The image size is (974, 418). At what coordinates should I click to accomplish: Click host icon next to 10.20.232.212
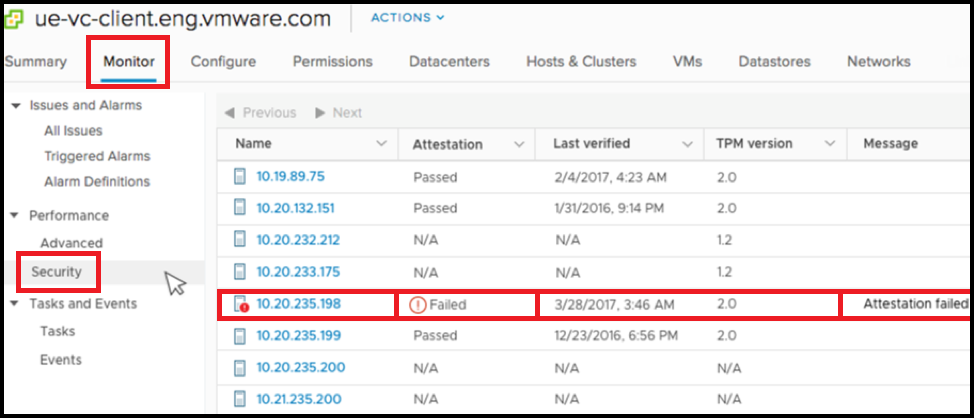pyautogui.click(x=239, y=240)
